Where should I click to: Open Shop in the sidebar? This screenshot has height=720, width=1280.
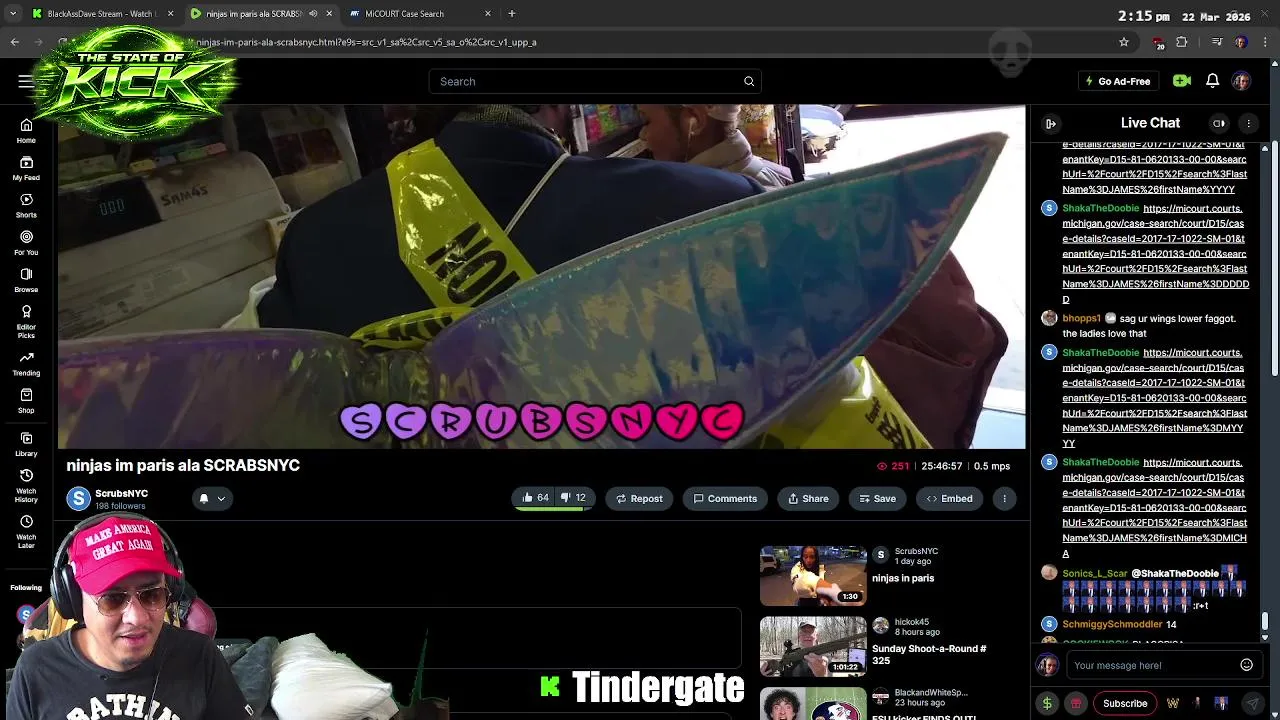click(26, 401)
